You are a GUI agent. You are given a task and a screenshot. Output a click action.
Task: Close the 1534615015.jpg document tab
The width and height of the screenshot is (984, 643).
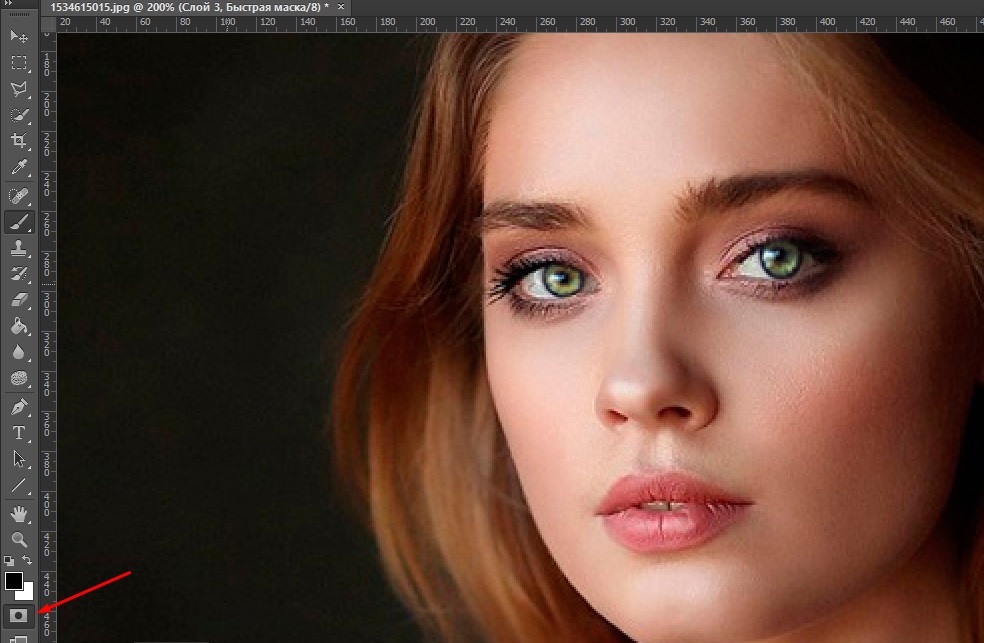click(341, 7)
